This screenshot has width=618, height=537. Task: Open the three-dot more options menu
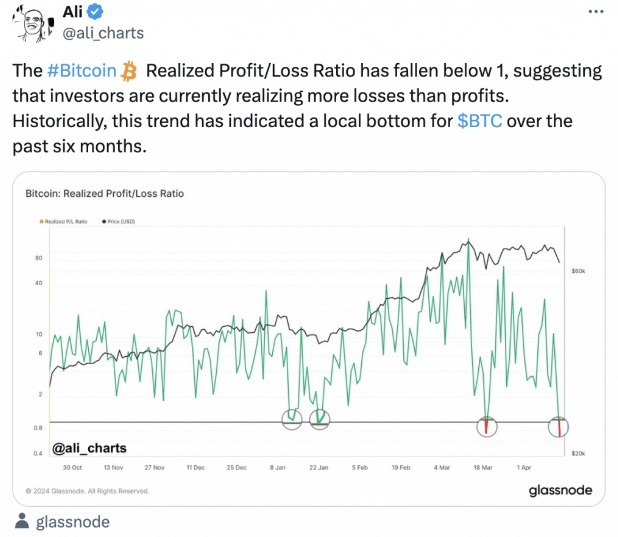coord(597,12)
